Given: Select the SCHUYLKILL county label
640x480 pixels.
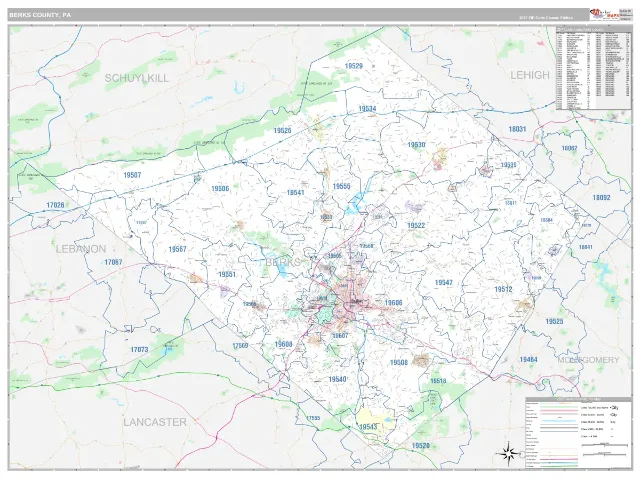Looking at the screenshot, I should point(137,78).
